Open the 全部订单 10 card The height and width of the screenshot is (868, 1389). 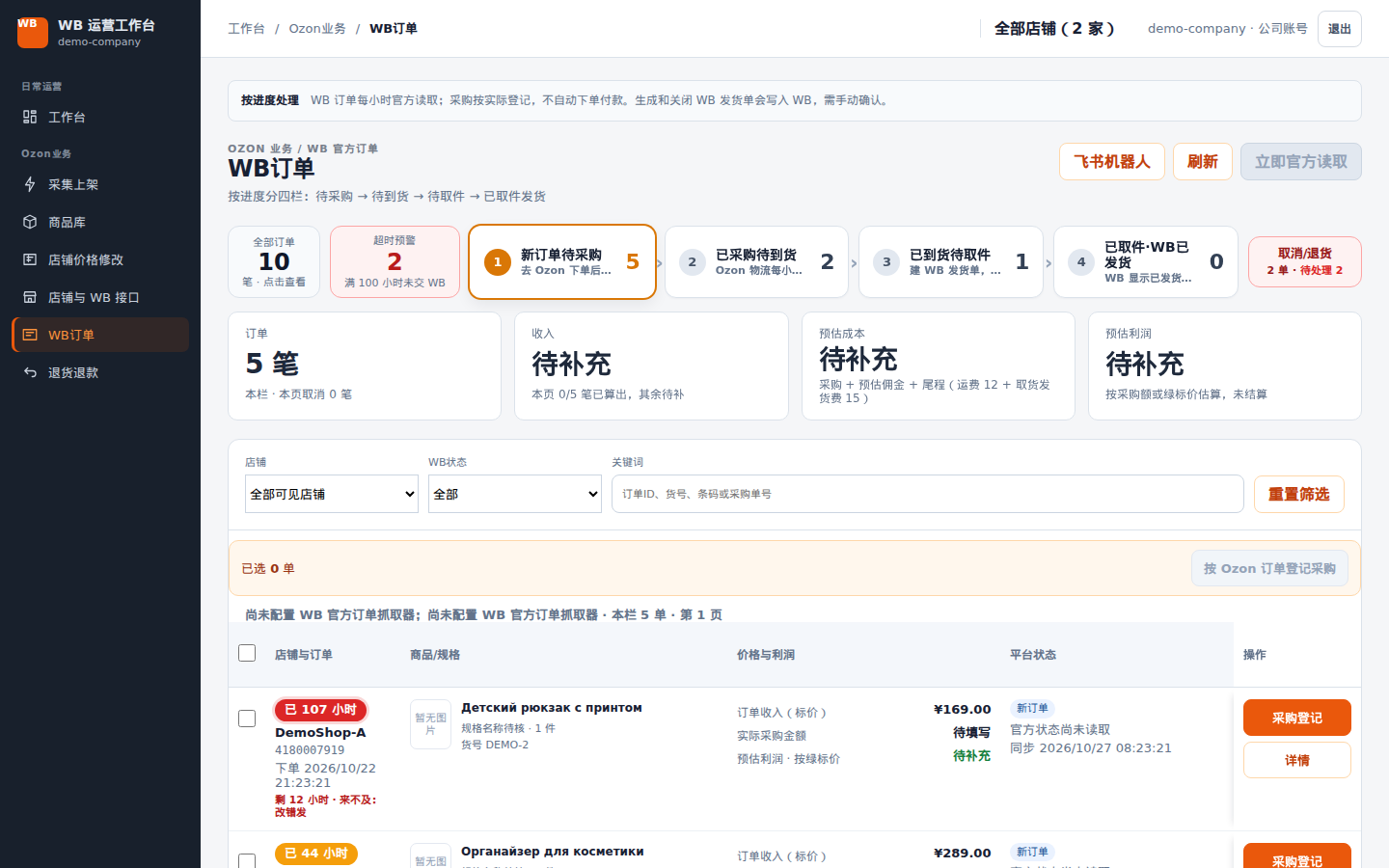point(274,262)
